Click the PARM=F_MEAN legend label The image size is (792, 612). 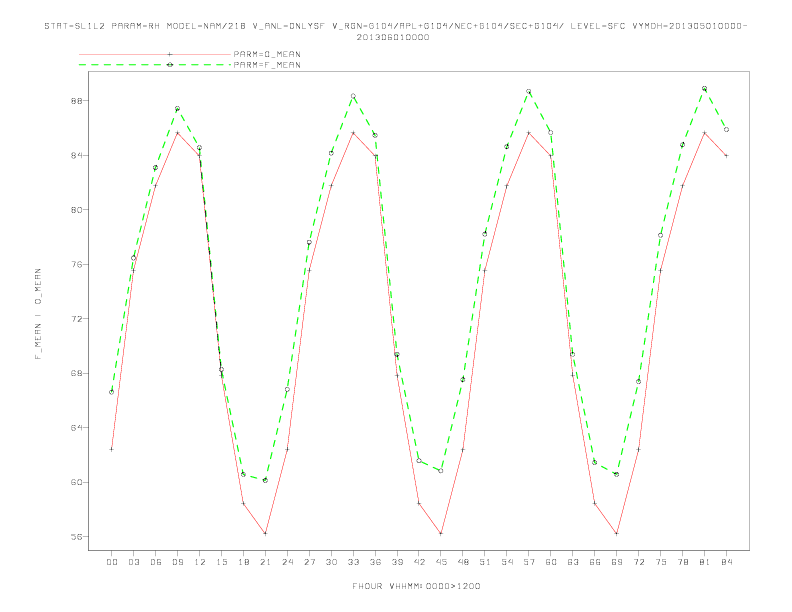coord(267,65)
